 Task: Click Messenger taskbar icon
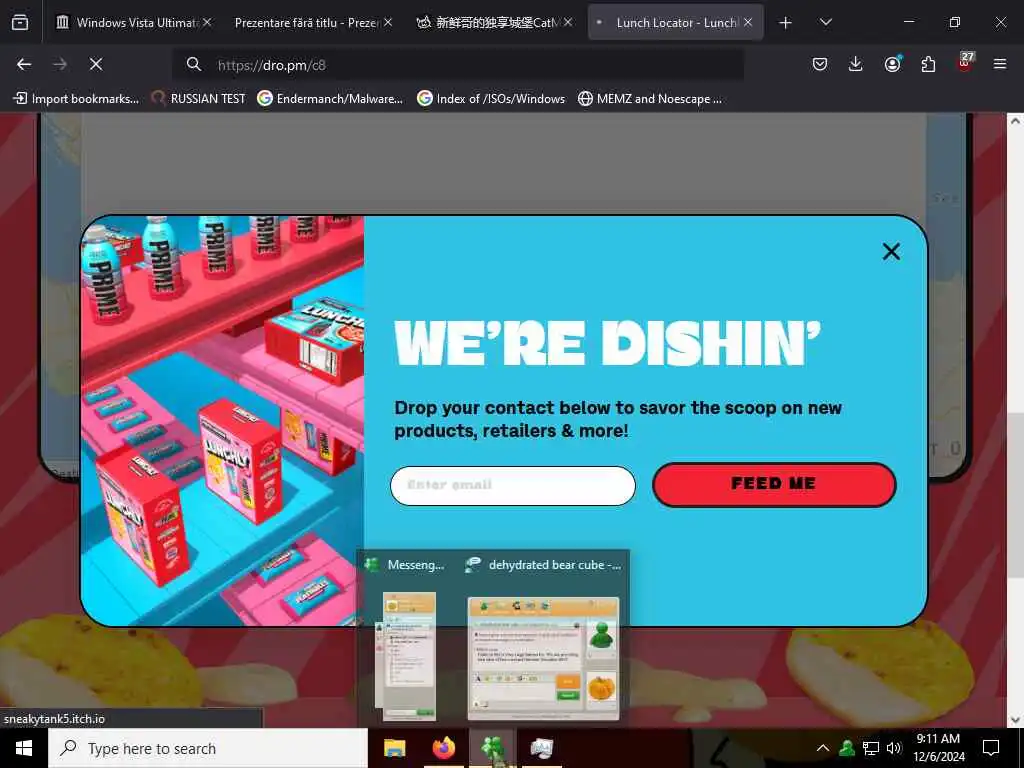[x=493, y=748]
